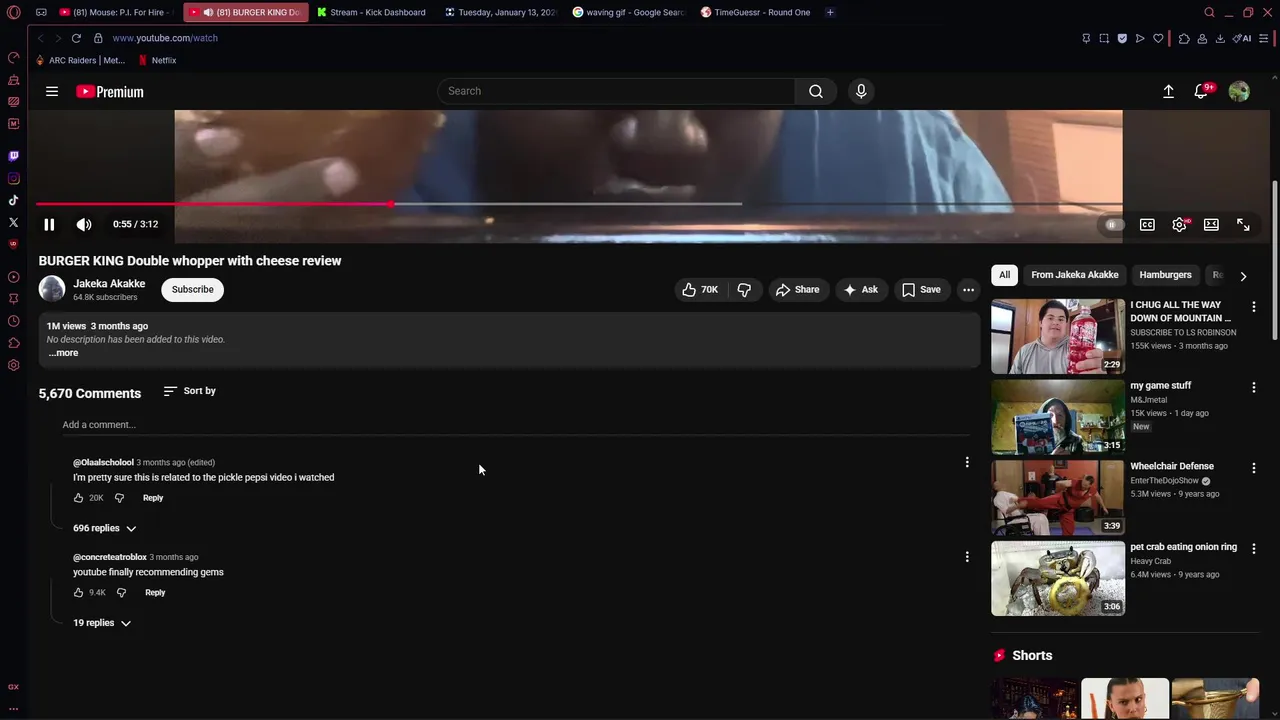1280x720 pixels.
Task: Click the YouTube search magnifier button
Action: click(816, 91)
